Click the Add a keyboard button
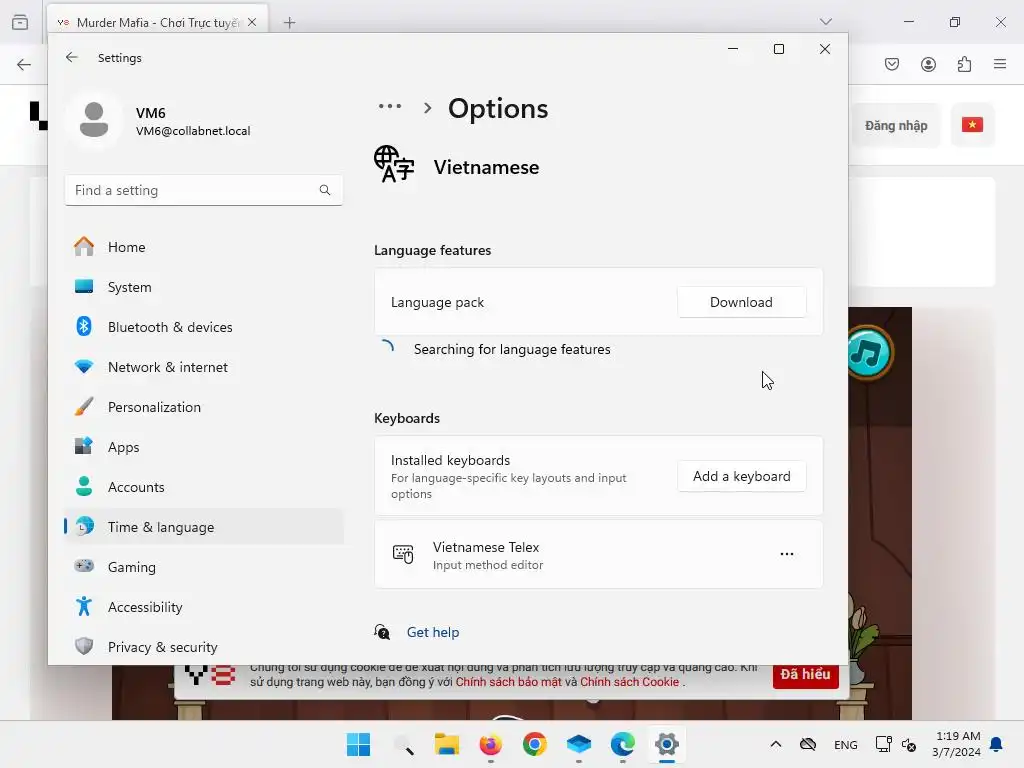This screenshot has height=768, width=1024. point(741,476)
